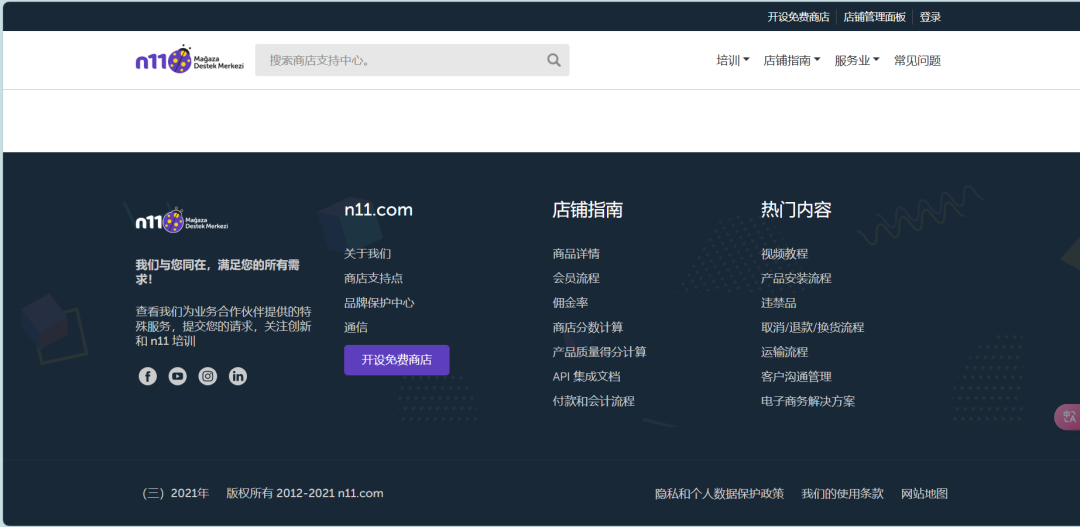1080x527 pixels.
Task: Click 登录 in the top bar
Action: click(930, 17)
